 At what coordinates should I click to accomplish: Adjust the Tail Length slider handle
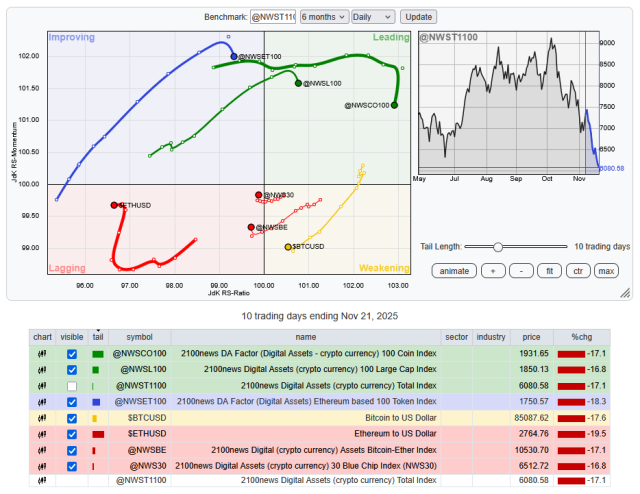click(497, 246)
